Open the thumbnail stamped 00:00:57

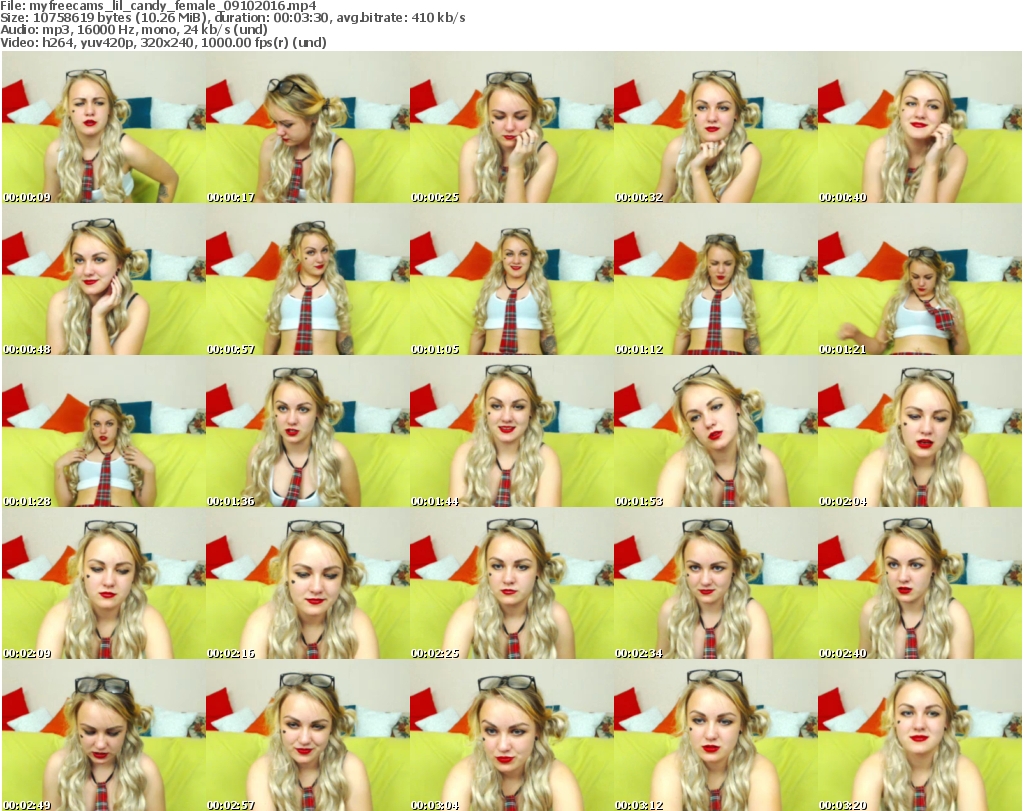308,279
